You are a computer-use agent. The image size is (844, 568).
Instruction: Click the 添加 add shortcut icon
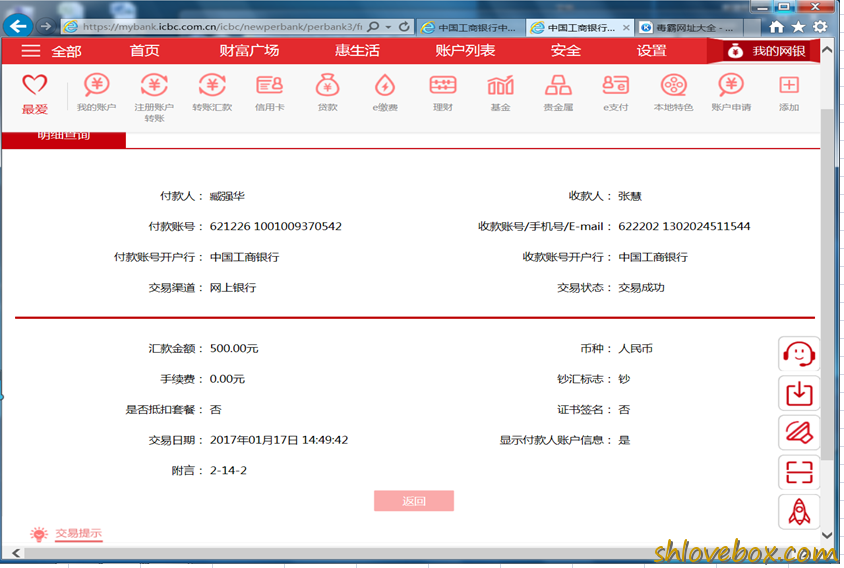click(x=789, y=85)
